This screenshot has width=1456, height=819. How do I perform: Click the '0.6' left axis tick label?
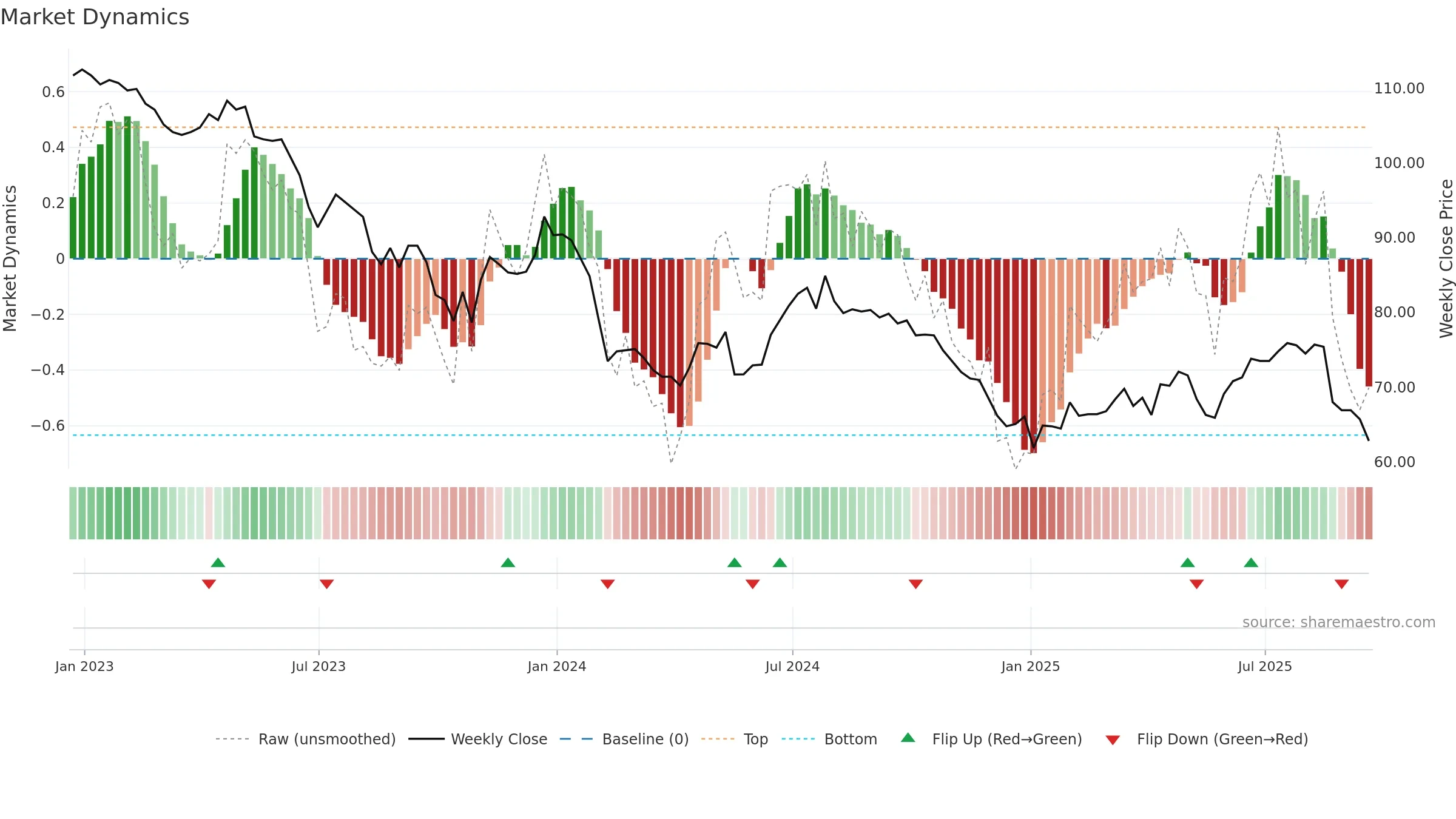[53, 92]
